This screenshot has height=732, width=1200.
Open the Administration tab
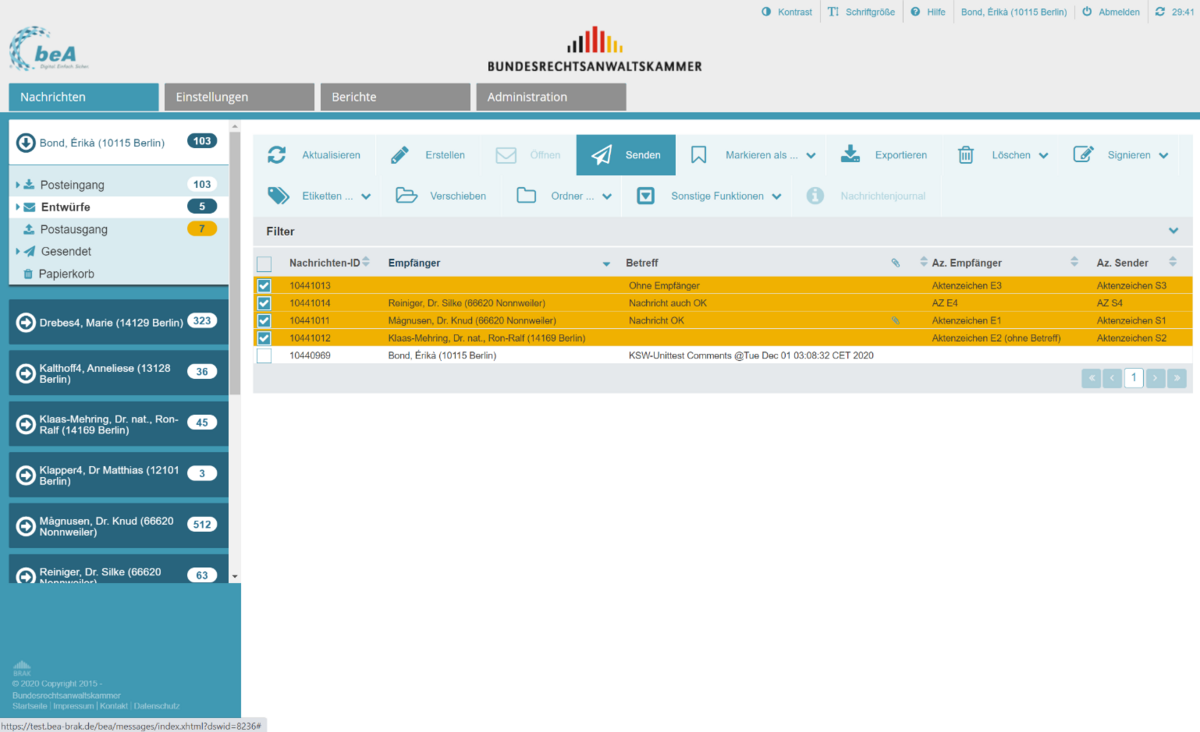551,97
